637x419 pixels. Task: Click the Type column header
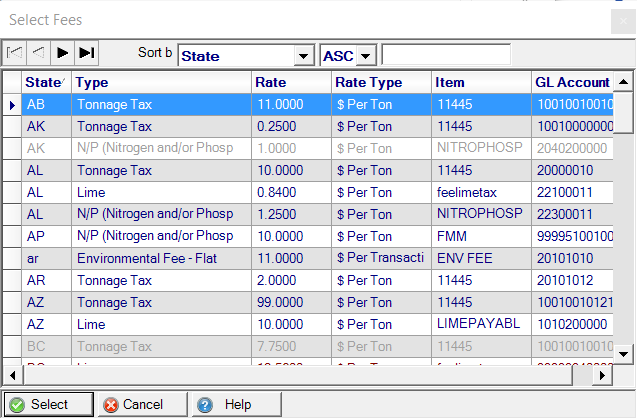tap(160, 82)
